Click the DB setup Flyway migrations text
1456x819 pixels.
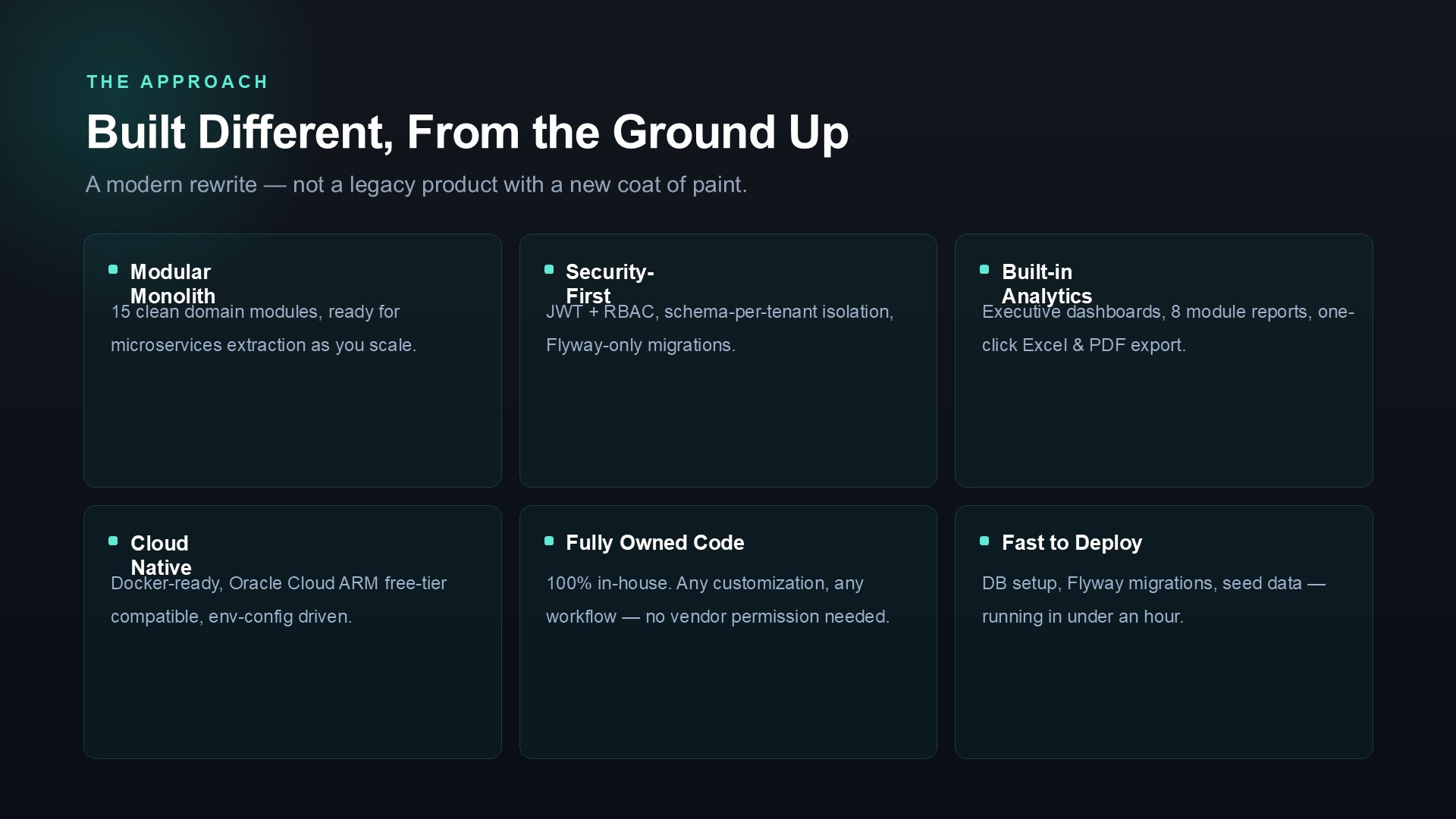pyautogui.click(x=1153, y=600)
